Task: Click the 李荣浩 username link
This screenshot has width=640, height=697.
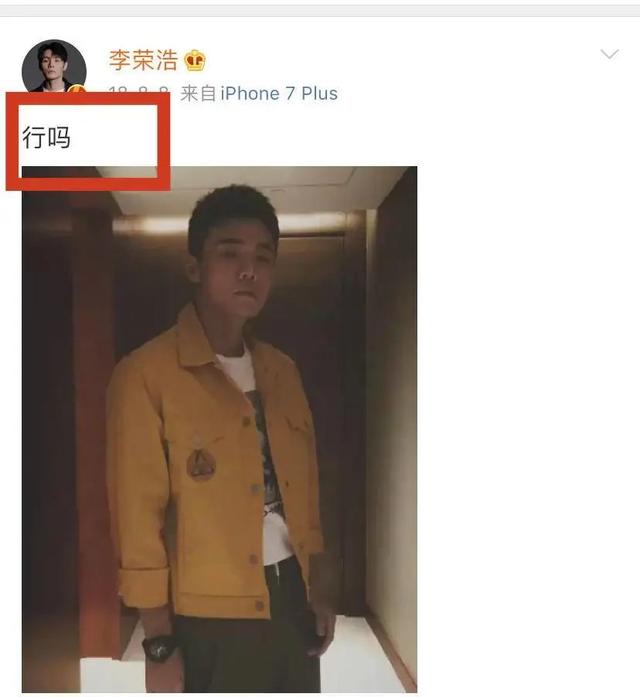Action: [143, 60]
